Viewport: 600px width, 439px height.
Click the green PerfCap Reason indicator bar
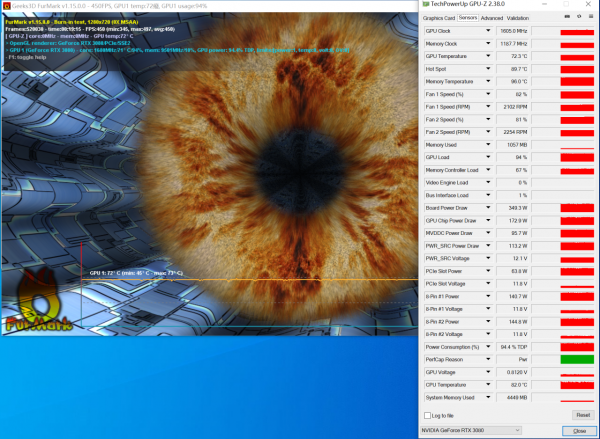(x=576, y=359)
